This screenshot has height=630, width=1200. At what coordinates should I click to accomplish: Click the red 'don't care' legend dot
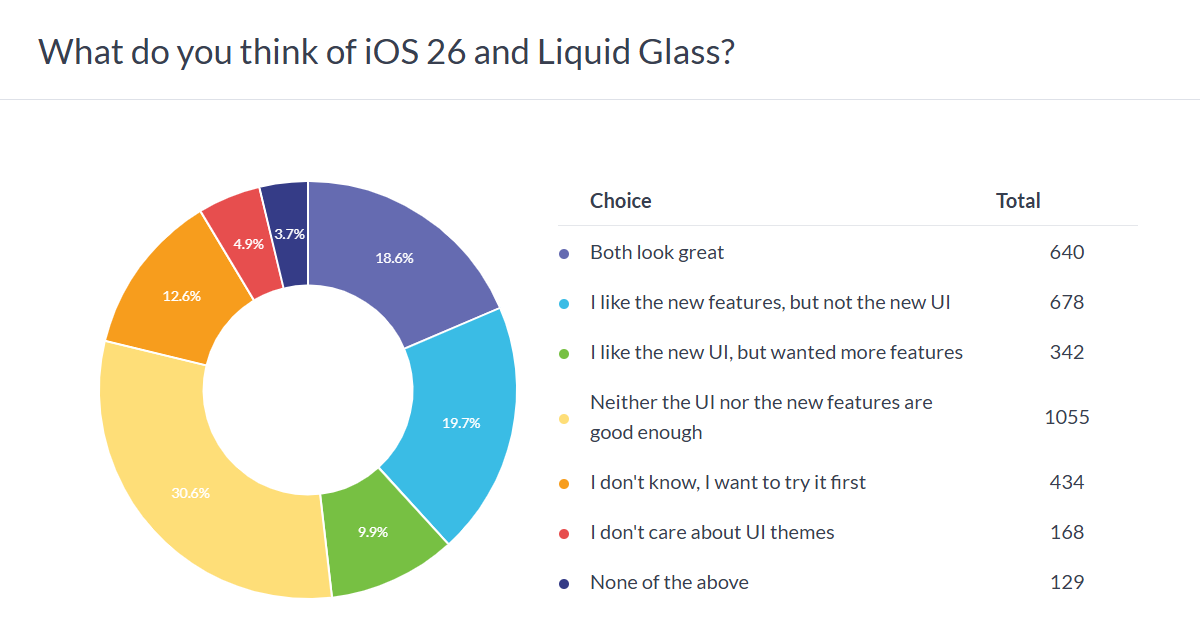click(x=564, y=534)
